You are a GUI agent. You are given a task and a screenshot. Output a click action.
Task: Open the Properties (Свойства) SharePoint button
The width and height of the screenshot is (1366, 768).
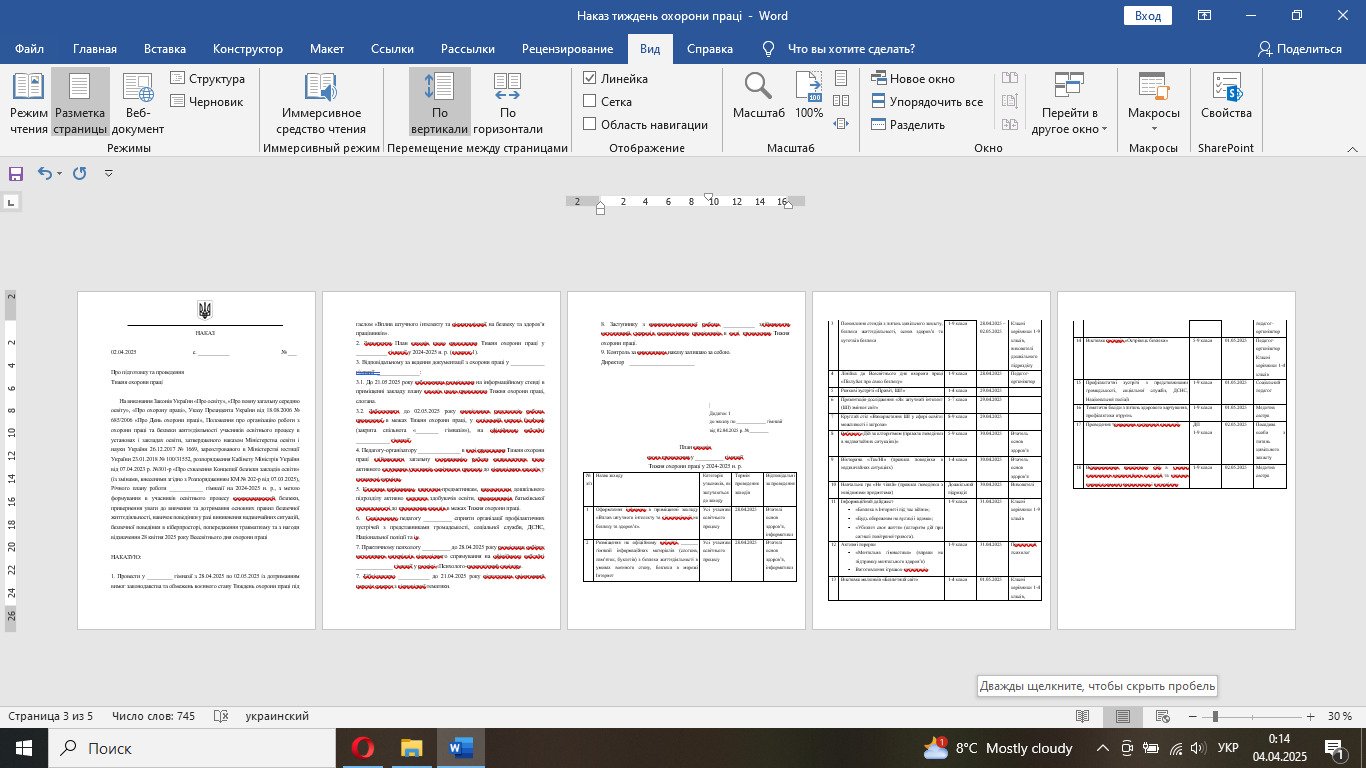[x=1226, y=95]
